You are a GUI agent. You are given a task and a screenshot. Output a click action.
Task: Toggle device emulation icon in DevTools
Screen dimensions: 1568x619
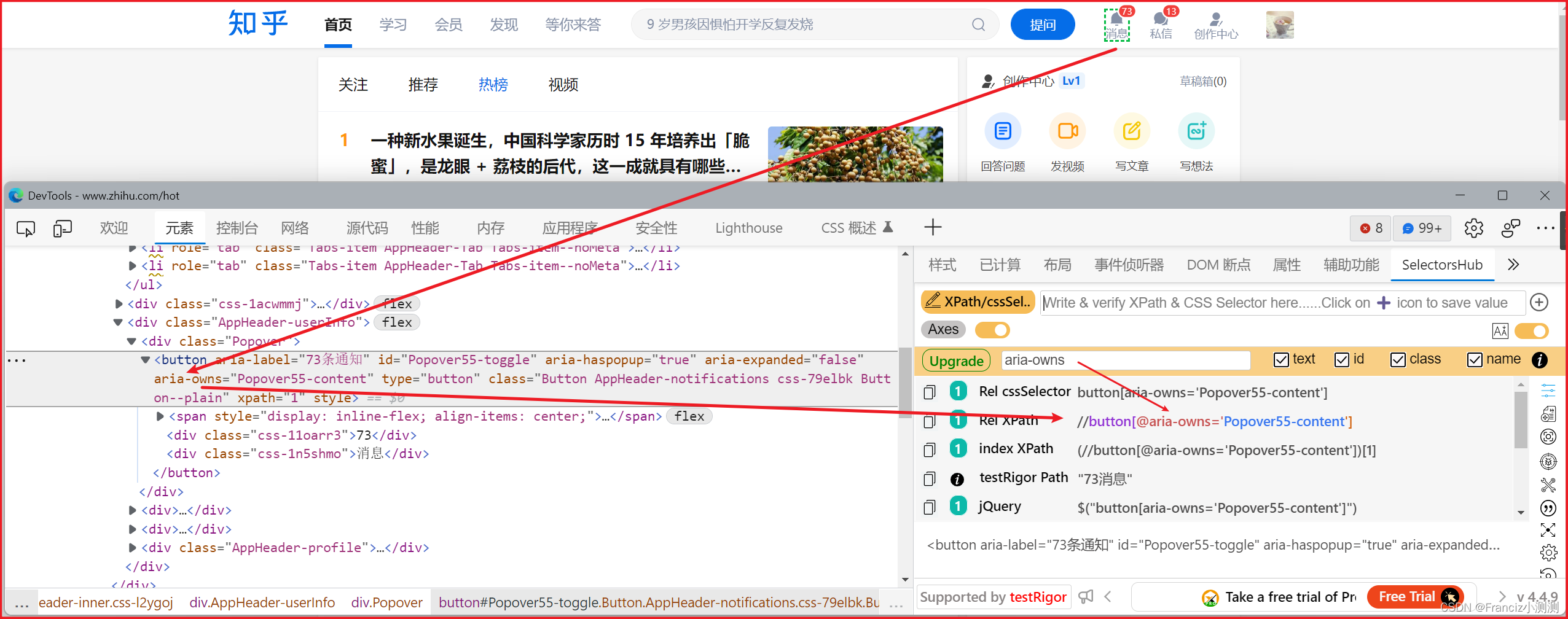(x=63, y=228)
